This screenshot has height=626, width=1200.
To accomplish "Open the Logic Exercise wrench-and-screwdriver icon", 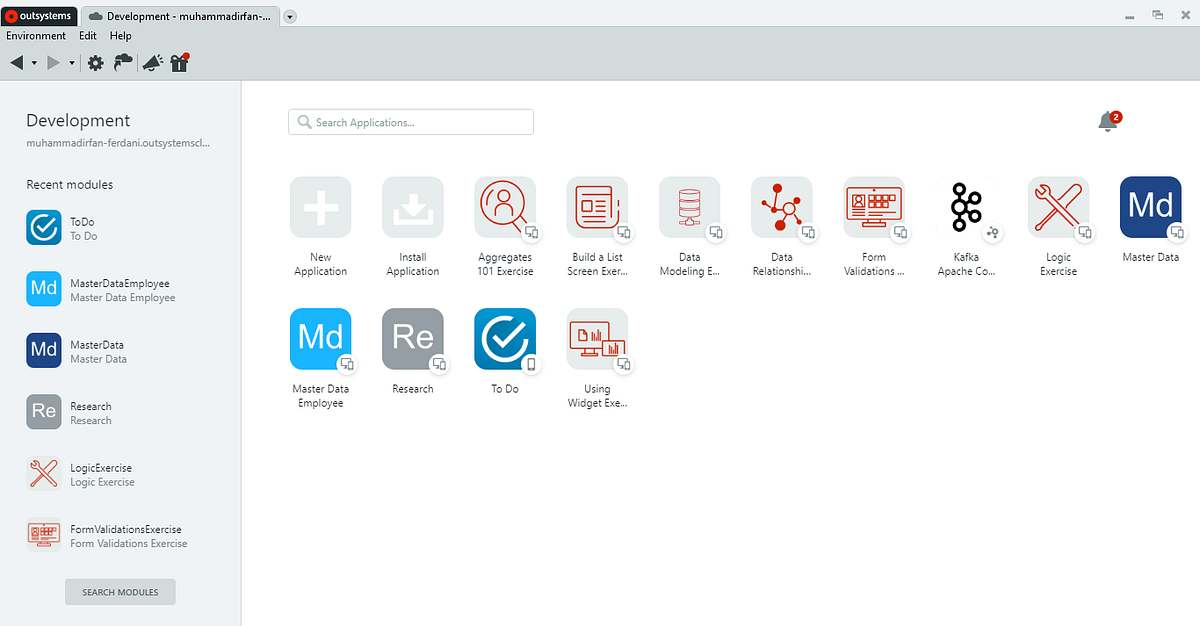I will click(x=1058, y=207).
